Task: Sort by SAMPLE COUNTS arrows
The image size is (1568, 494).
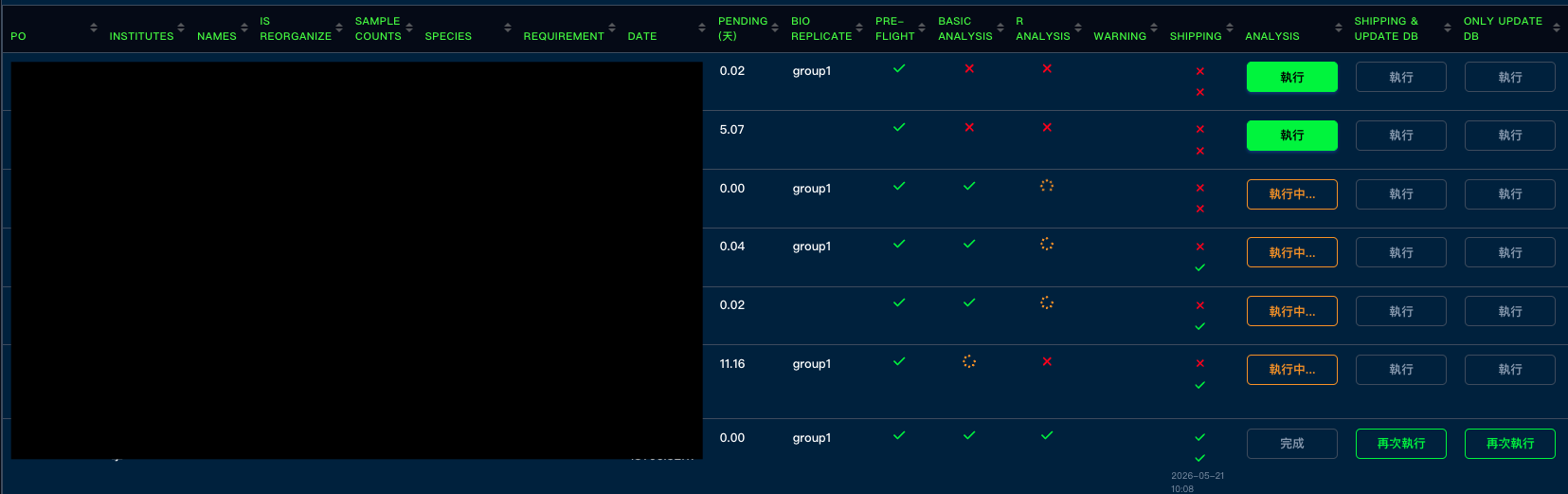Action: point(409,27)
